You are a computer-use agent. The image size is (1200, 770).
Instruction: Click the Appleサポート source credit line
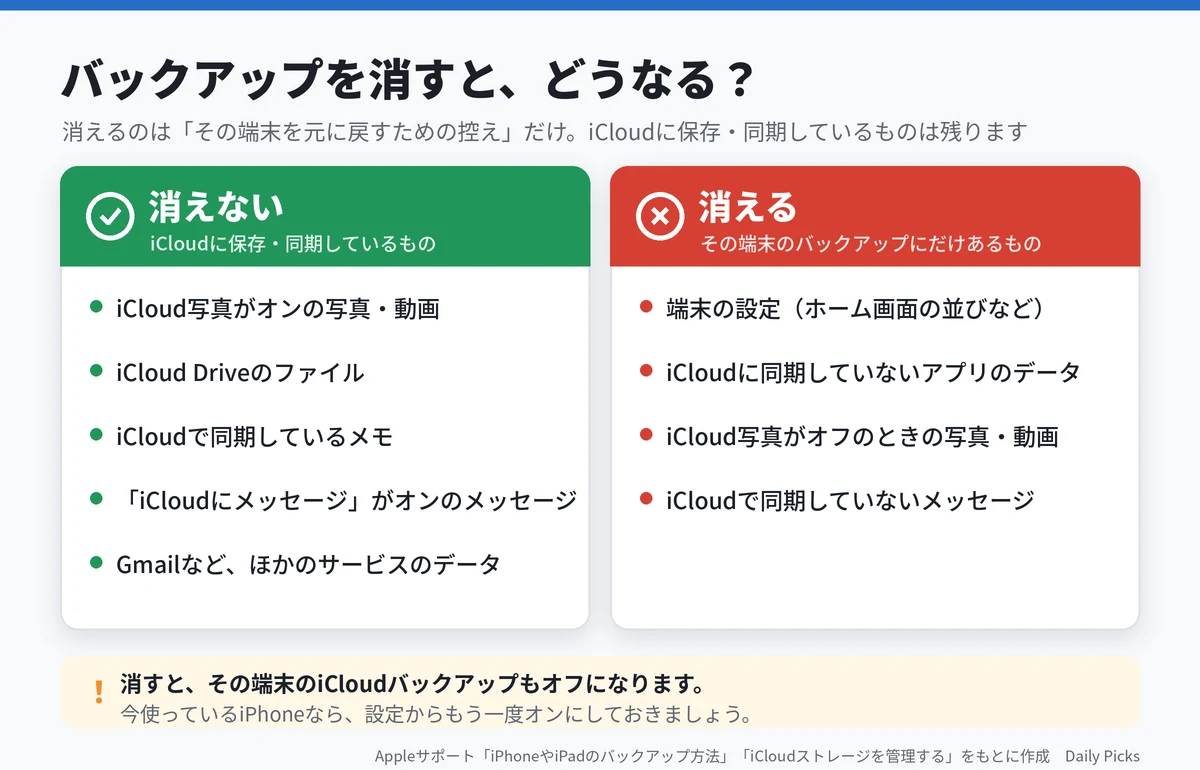pyautogui.click(x=712, y=756)
